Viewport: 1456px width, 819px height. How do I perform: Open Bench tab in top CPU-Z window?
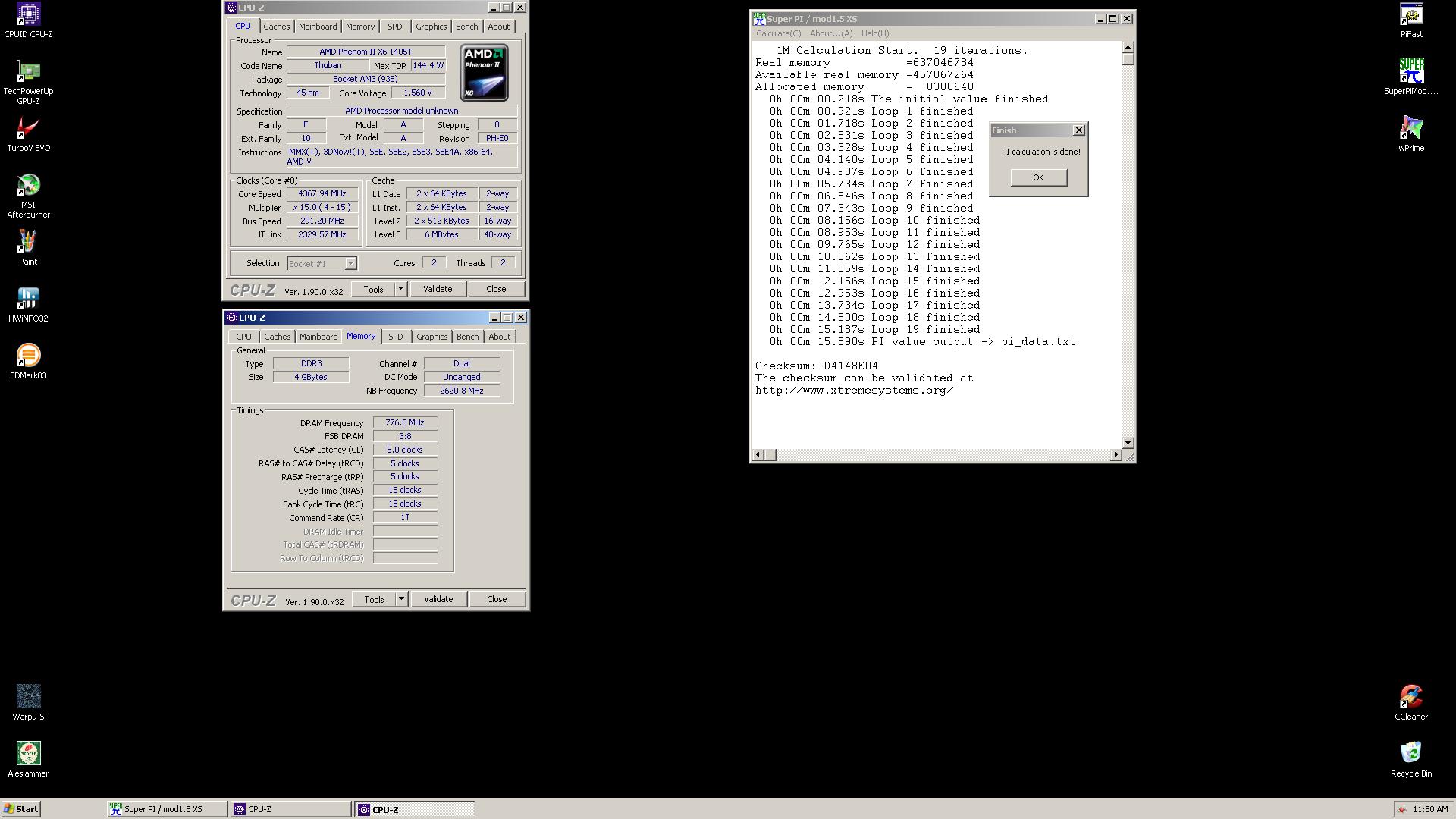pyautogui.click(x=467, y=27)
